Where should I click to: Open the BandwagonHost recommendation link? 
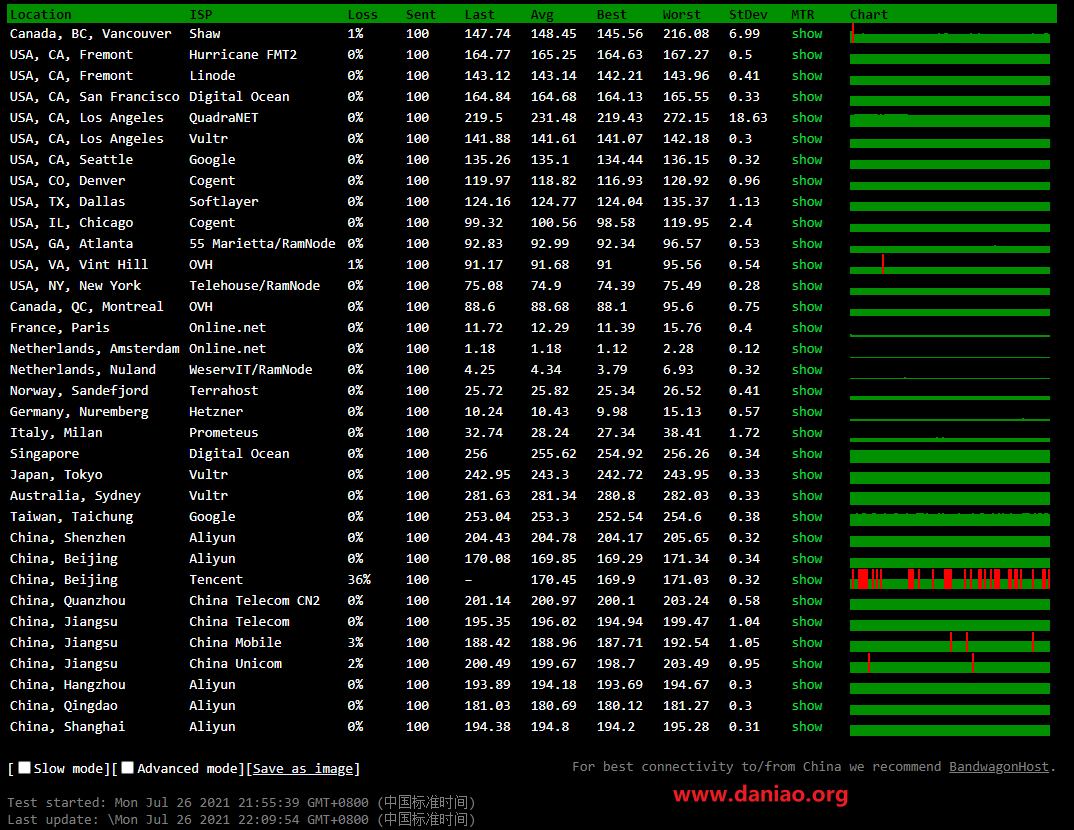pyautogui.click(x=999, y=766)
